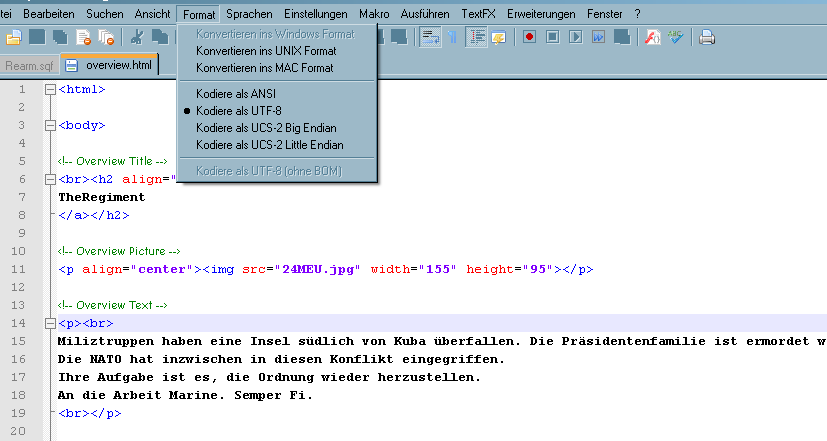The width and height of the screenshot is (827, 441).
Task: Open the ? help menu
Action: tap(637, 14)
